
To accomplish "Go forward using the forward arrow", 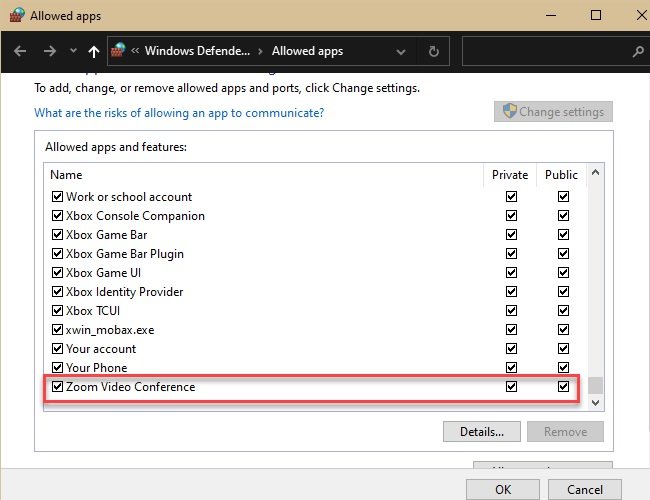I will tap(50, 51).
